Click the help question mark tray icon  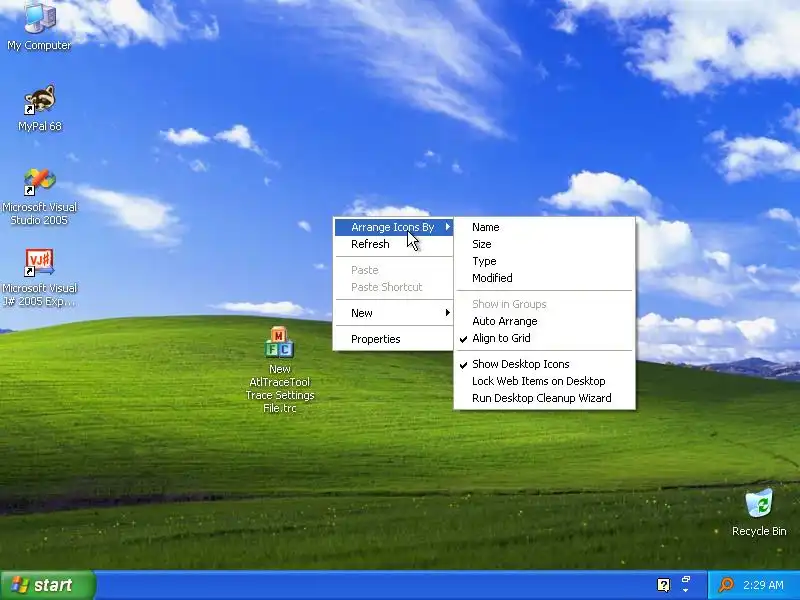(663, 585)
